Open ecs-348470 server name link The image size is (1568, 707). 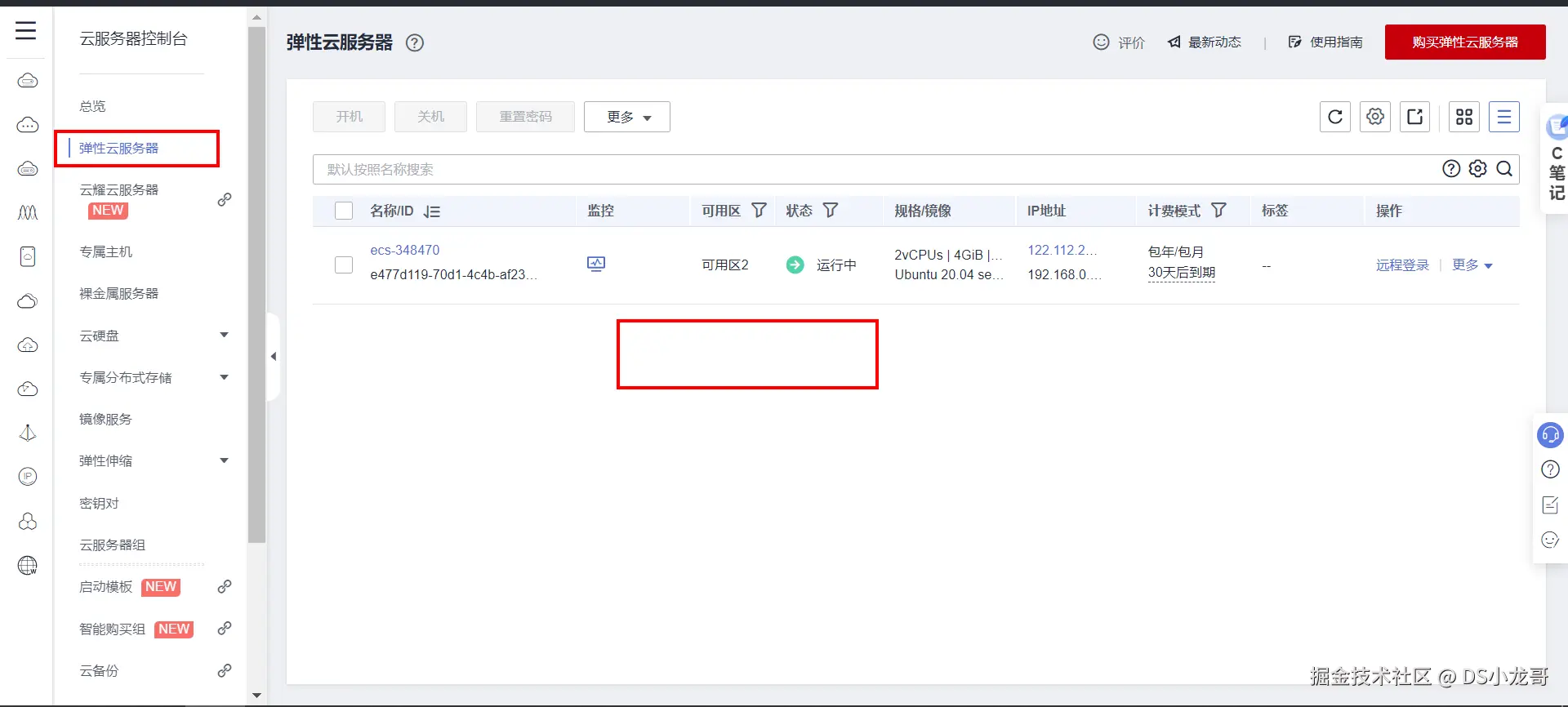(x=405, y=250)
